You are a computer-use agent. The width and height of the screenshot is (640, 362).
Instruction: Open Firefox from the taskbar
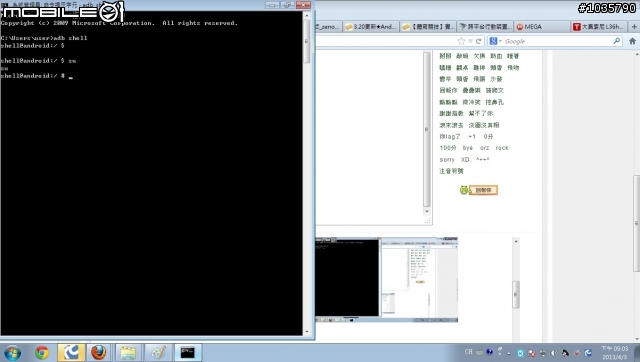point(98,353)
